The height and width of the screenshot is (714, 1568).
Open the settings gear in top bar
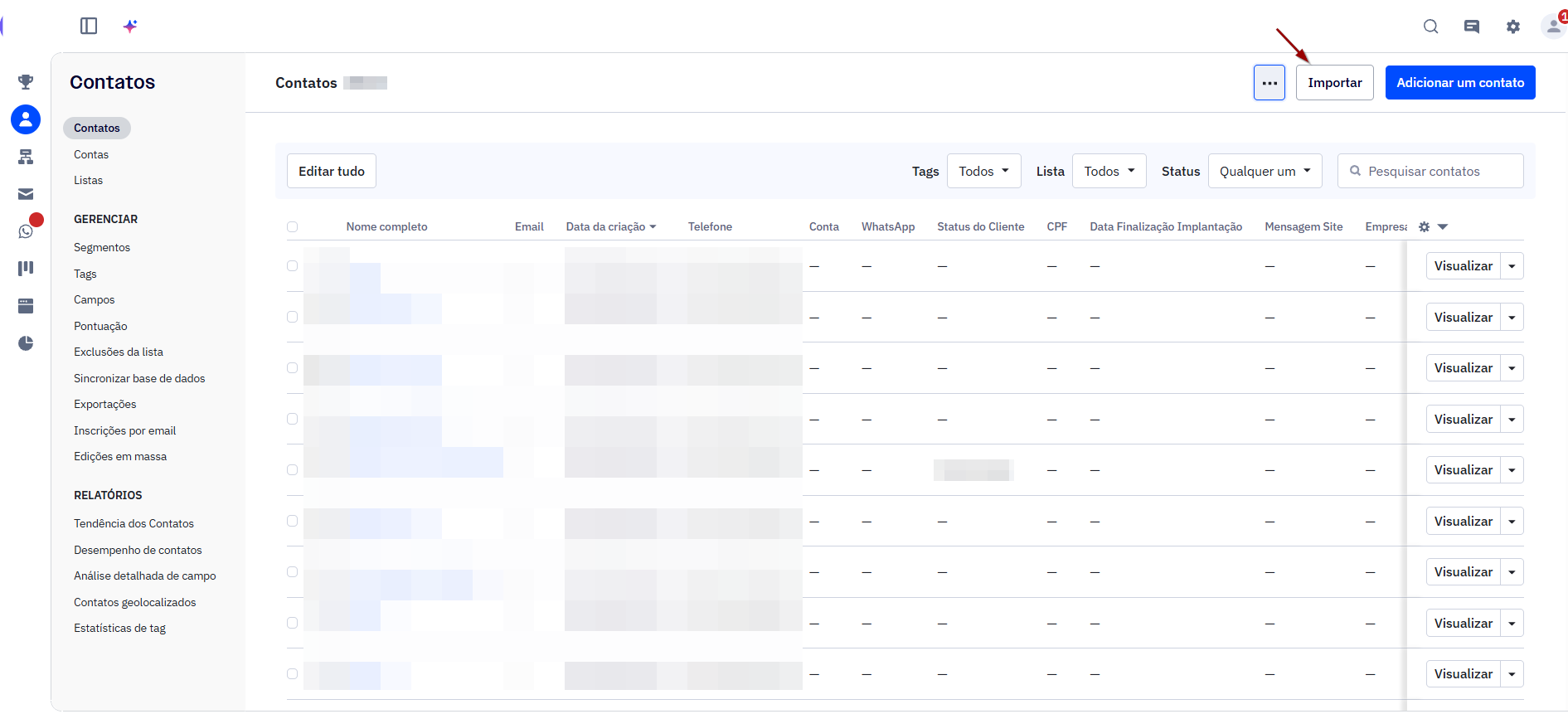pos(1513,27)
